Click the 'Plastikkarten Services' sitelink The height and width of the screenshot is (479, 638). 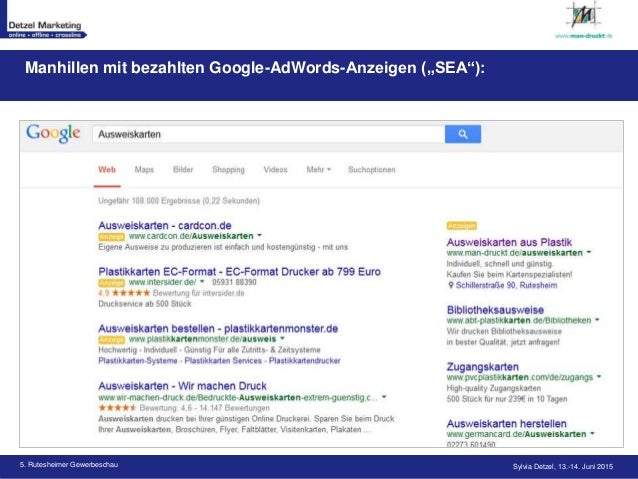(x=223, y=361)
